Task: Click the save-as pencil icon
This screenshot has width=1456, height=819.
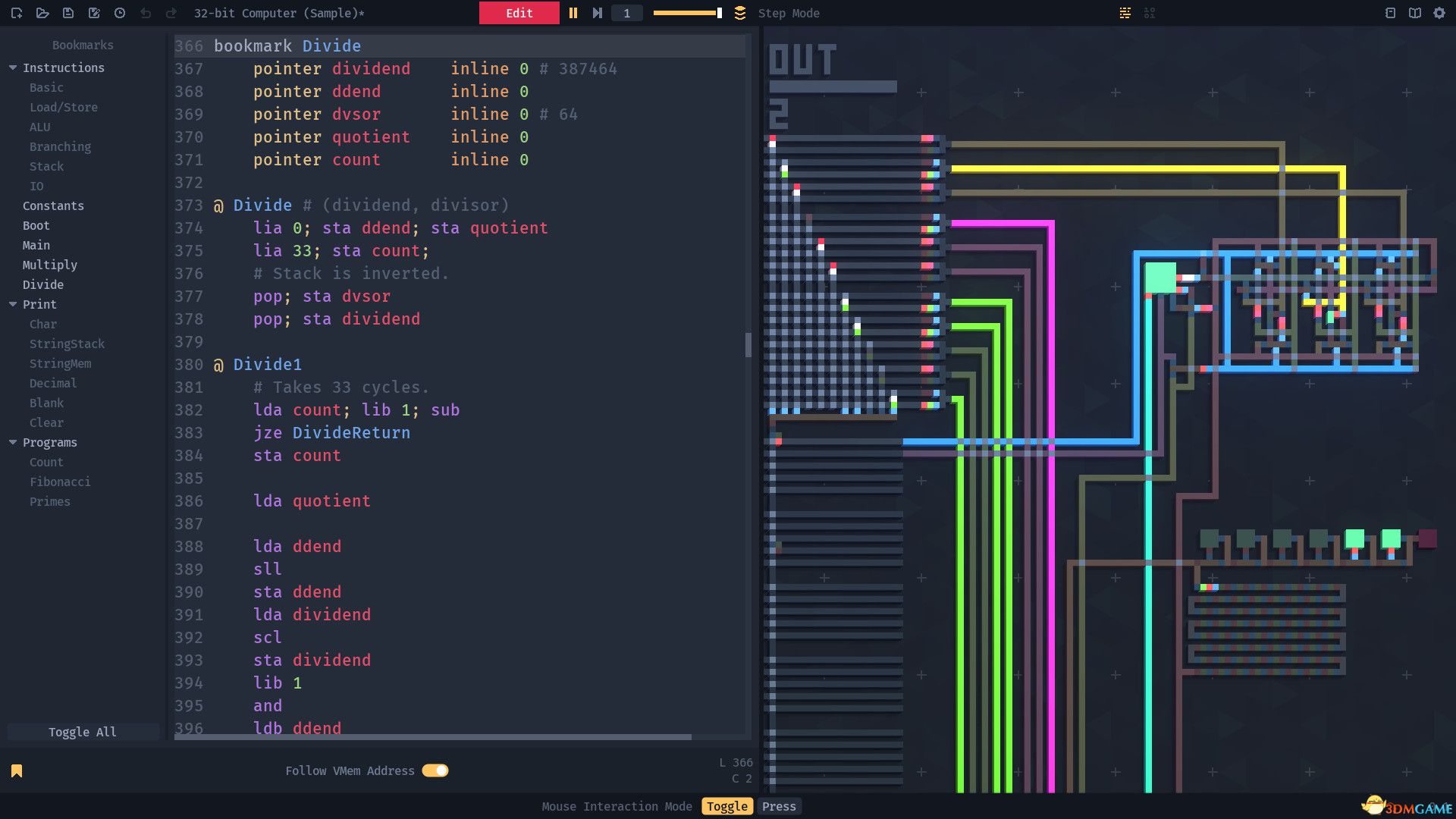Action: [x=94, y=13]
